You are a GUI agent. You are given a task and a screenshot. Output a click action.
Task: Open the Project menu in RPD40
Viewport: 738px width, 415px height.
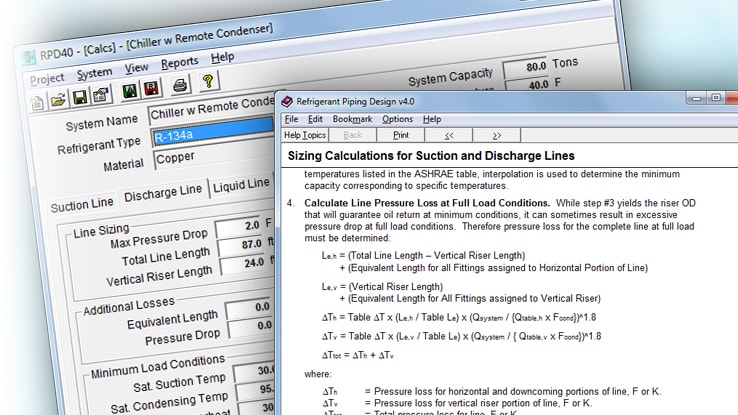pyautogui.click(x=47, y=79)
